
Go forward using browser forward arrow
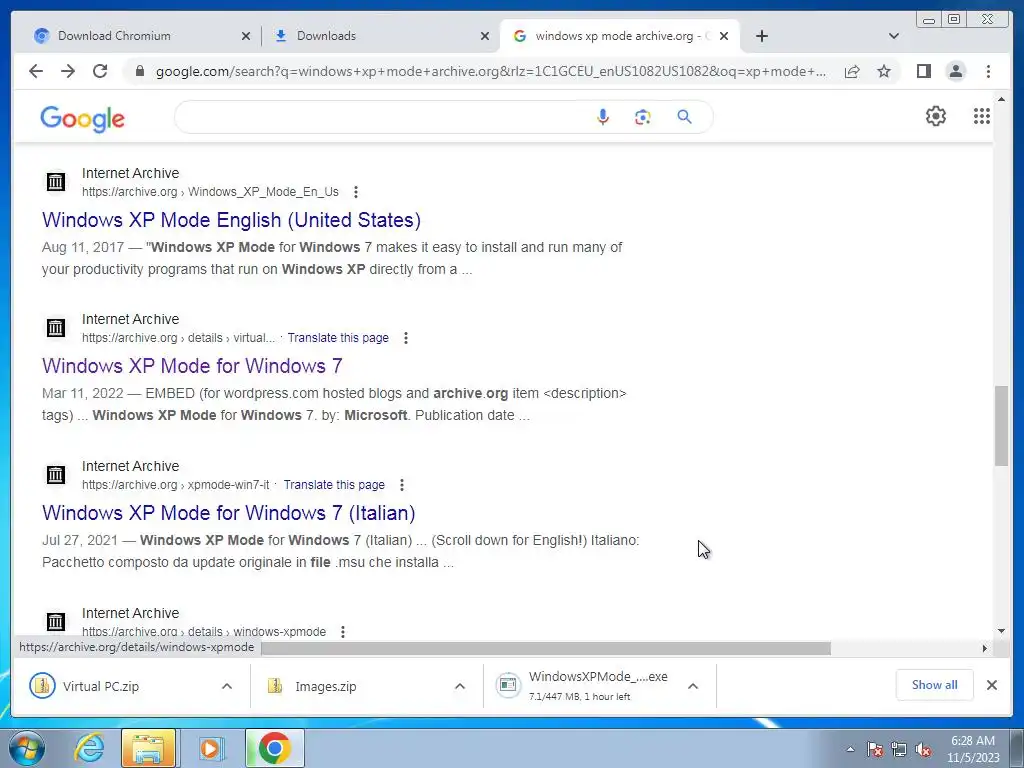pos(68,71)
